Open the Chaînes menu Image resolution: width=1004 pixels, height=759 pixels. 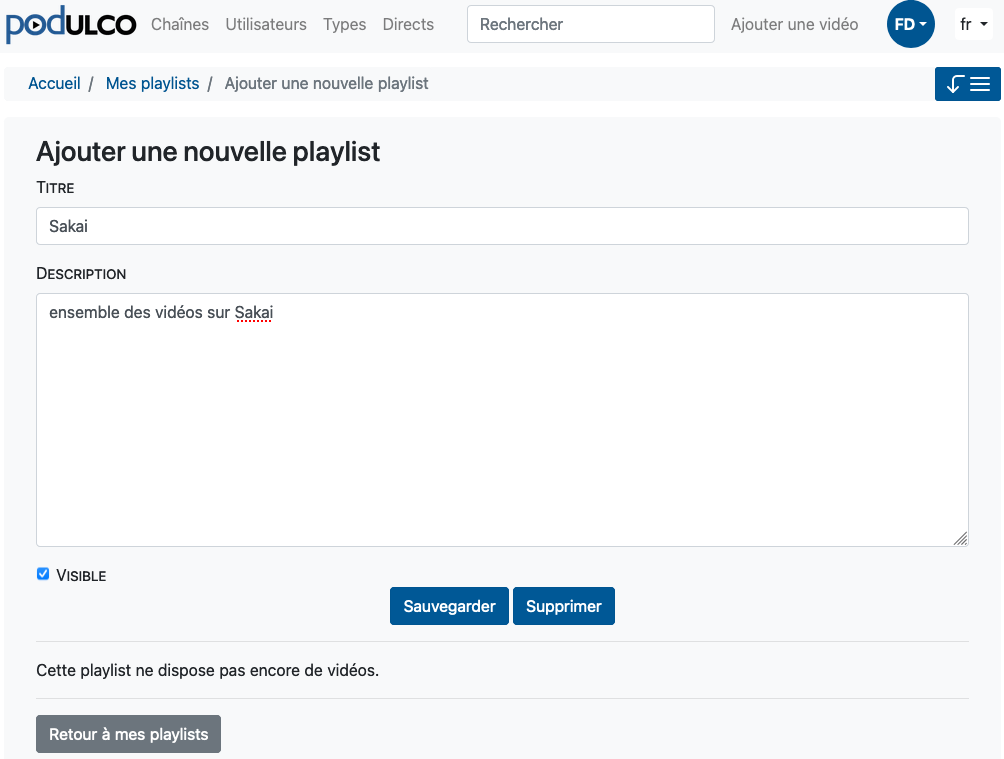(x=180, y=24)
